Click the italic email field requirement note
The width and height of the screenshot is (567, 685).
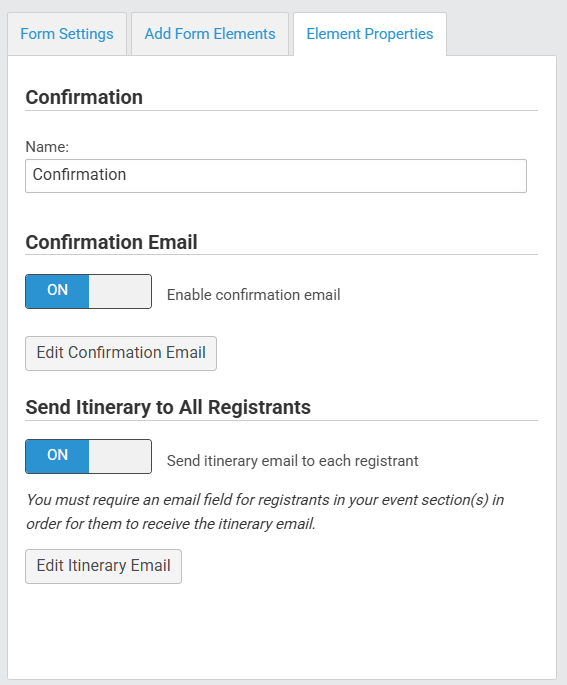pos(265,512)
